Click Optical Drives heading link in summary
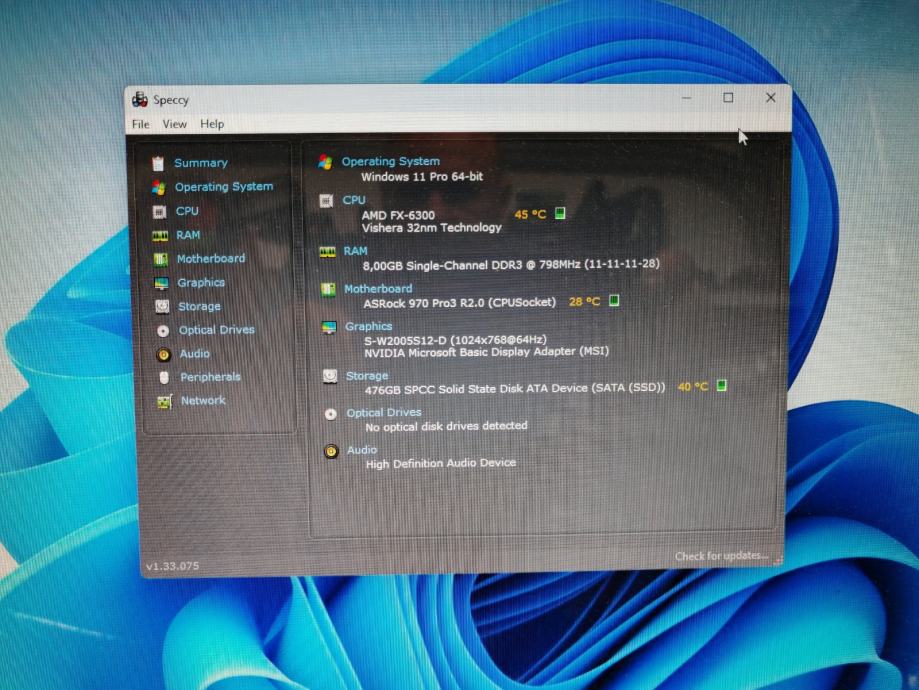The width and height of the screenshot is (919, 690). point(384,413)
